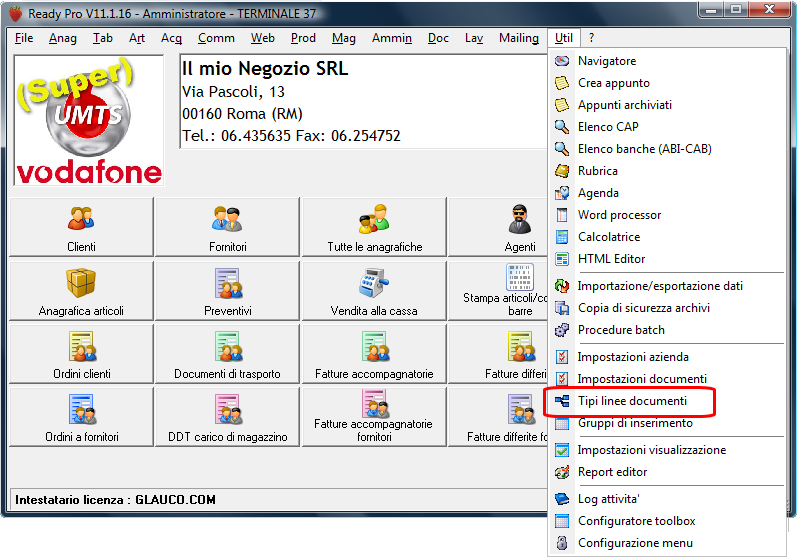Click the Impostazioni visualizzazione checkmark icon
Screen dimensions: 797x557
click(562, 450)
